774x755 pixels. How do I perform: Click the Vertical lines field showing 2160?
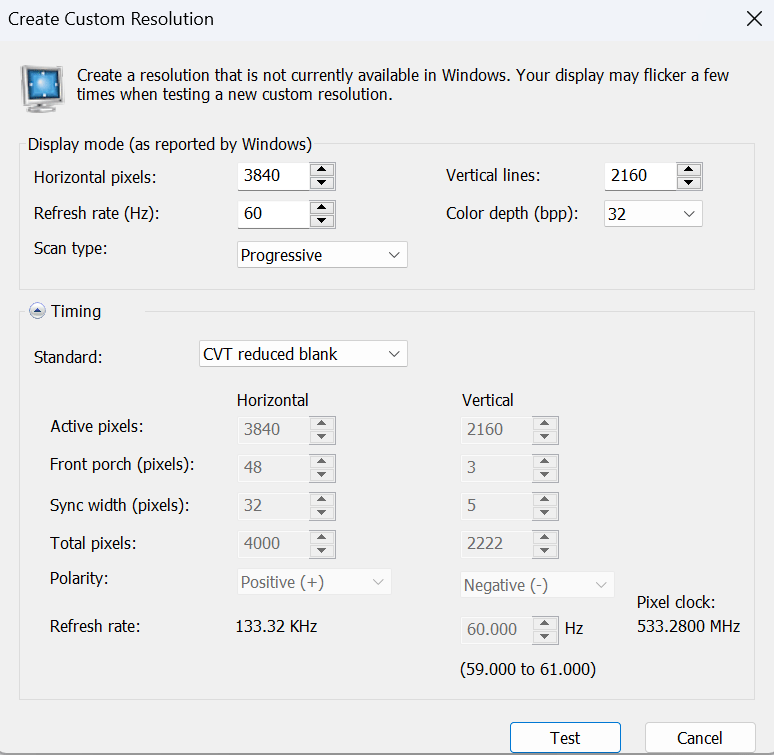click(x=640, y=176)
